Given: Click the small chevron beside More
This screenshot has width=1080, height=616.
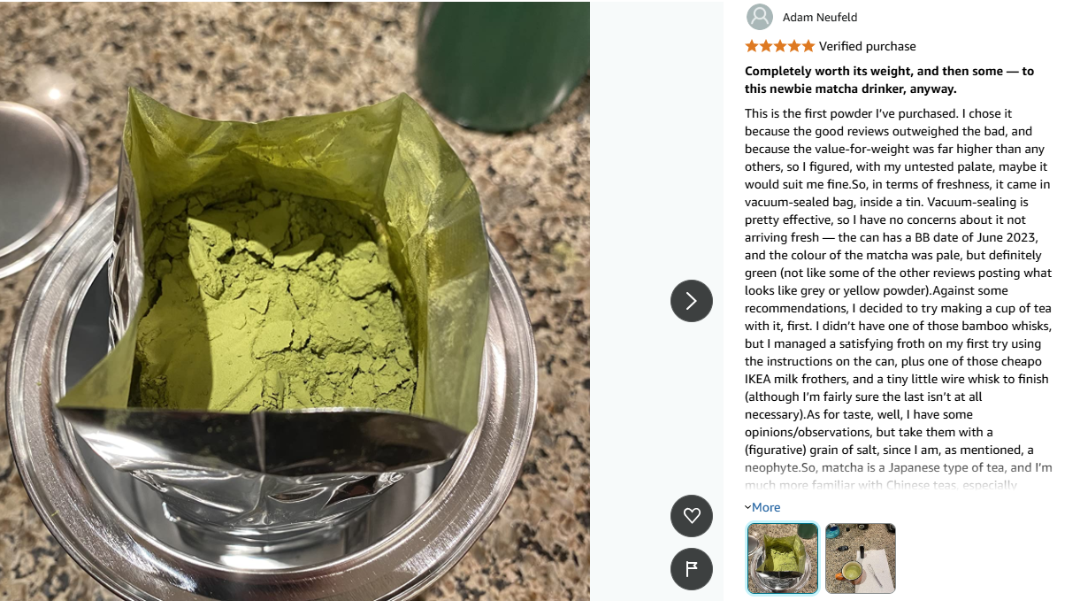Looking at the screenshot, I should (748, 507).
